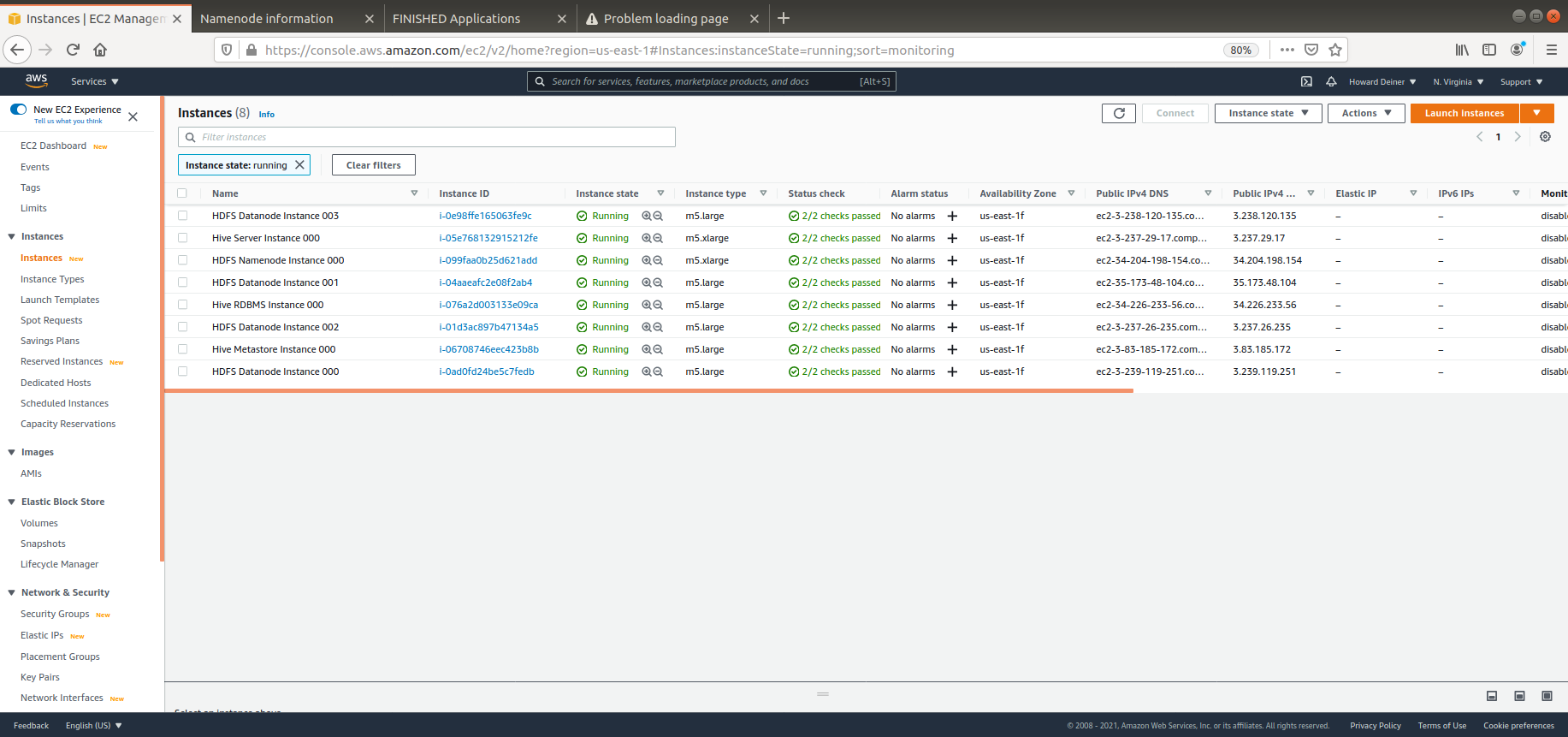
Task: Click the Filter instances search field
Action: [x=427, y=137]
